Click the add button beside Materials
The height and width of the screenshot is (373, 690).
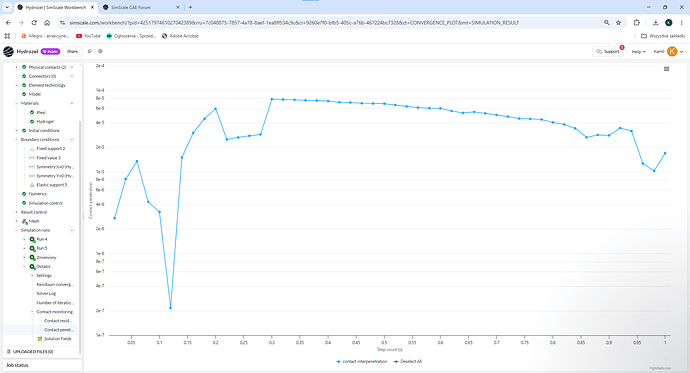coord(72,103)
